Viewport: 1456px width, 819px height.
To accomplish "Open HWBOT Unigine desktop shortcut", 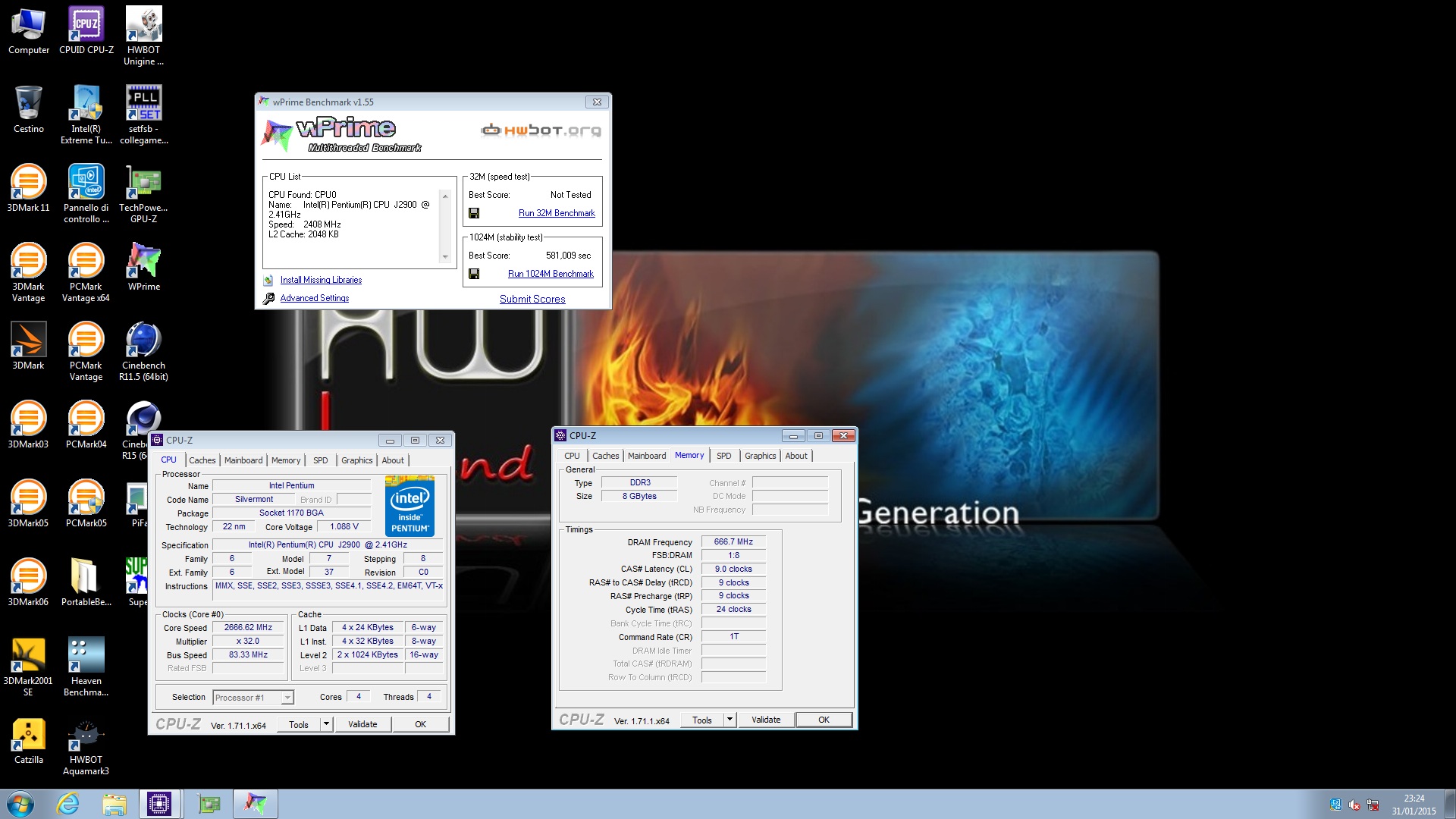I will click(144, 36).
